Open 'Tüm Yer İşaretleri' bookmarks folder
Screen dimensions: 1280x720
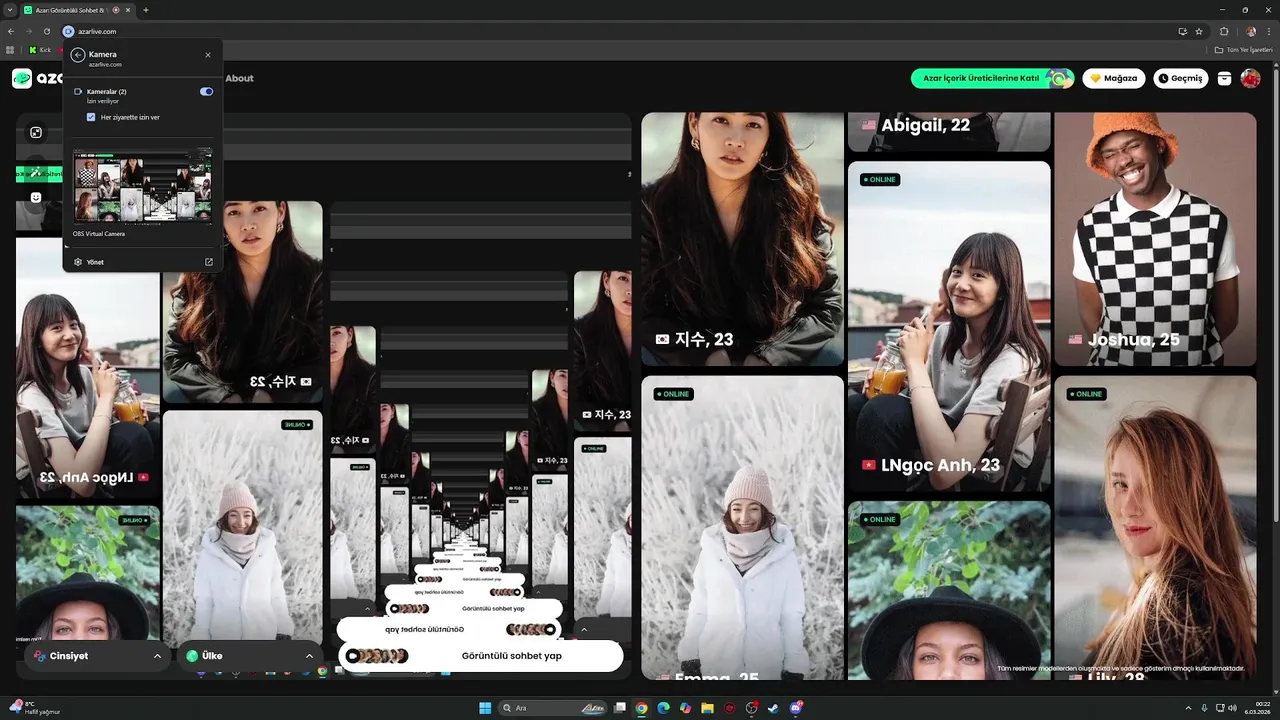tap(1243, 49)
